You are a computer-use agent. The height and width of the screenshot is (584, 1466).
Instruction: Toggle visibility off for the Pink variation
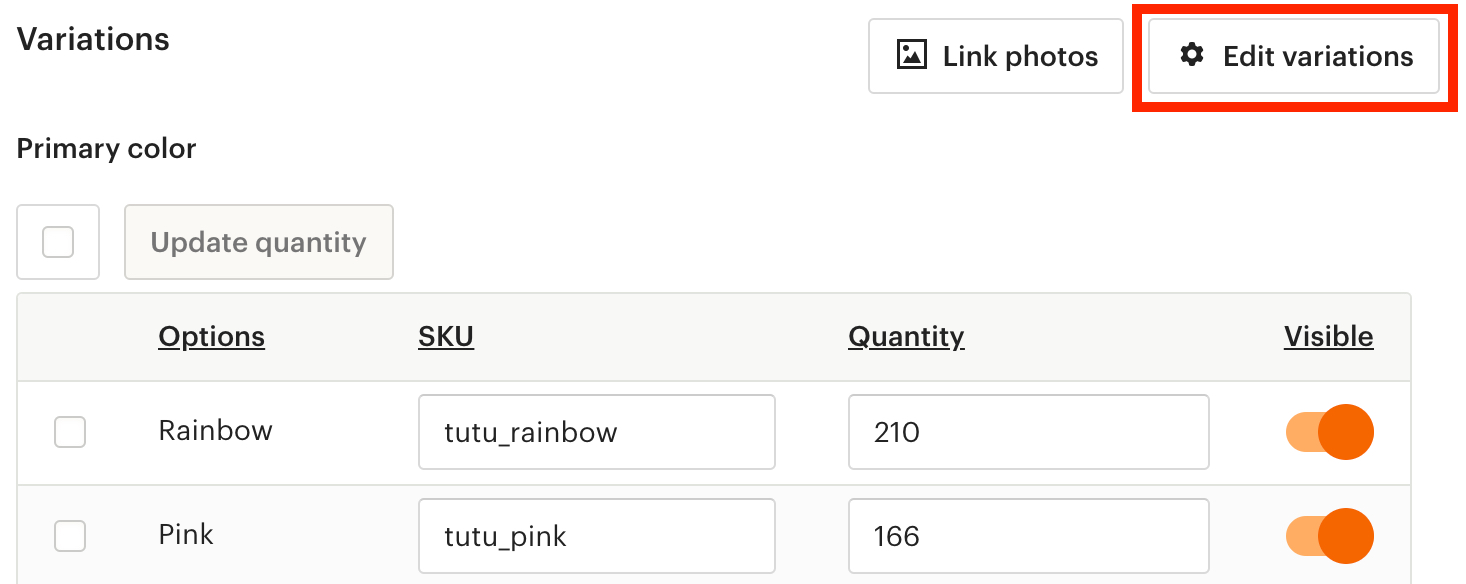(x=1328, y=535)
